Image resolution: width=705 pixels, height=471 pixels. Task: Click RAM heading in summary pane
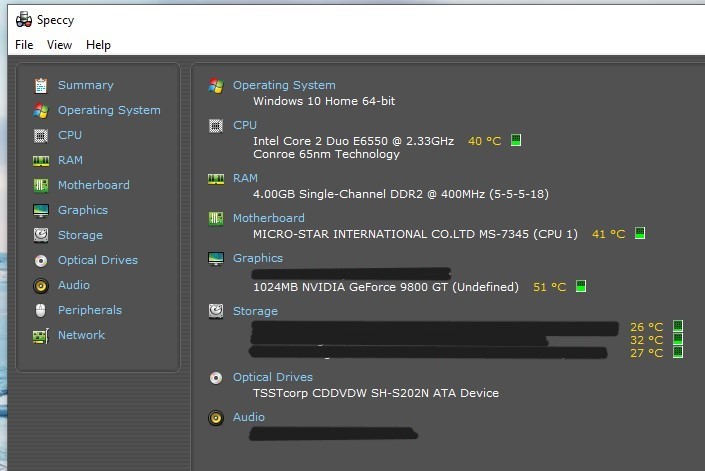(x=245, y=178)
